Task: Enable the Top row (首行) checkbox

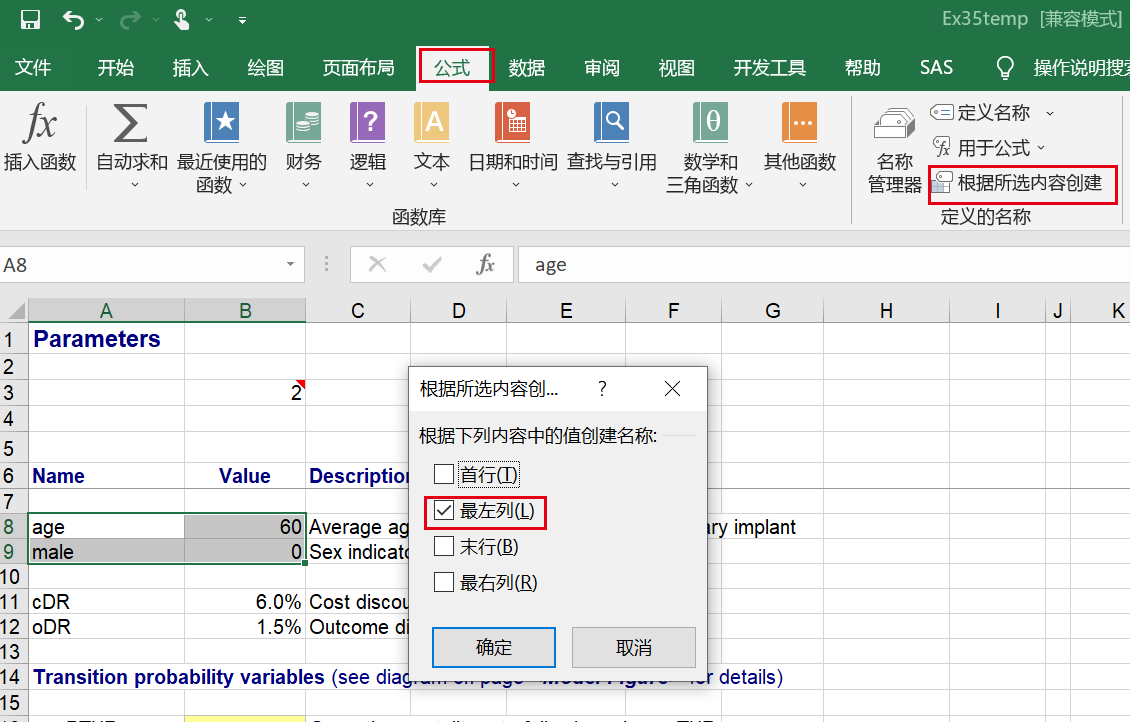Action: (444, 474)
